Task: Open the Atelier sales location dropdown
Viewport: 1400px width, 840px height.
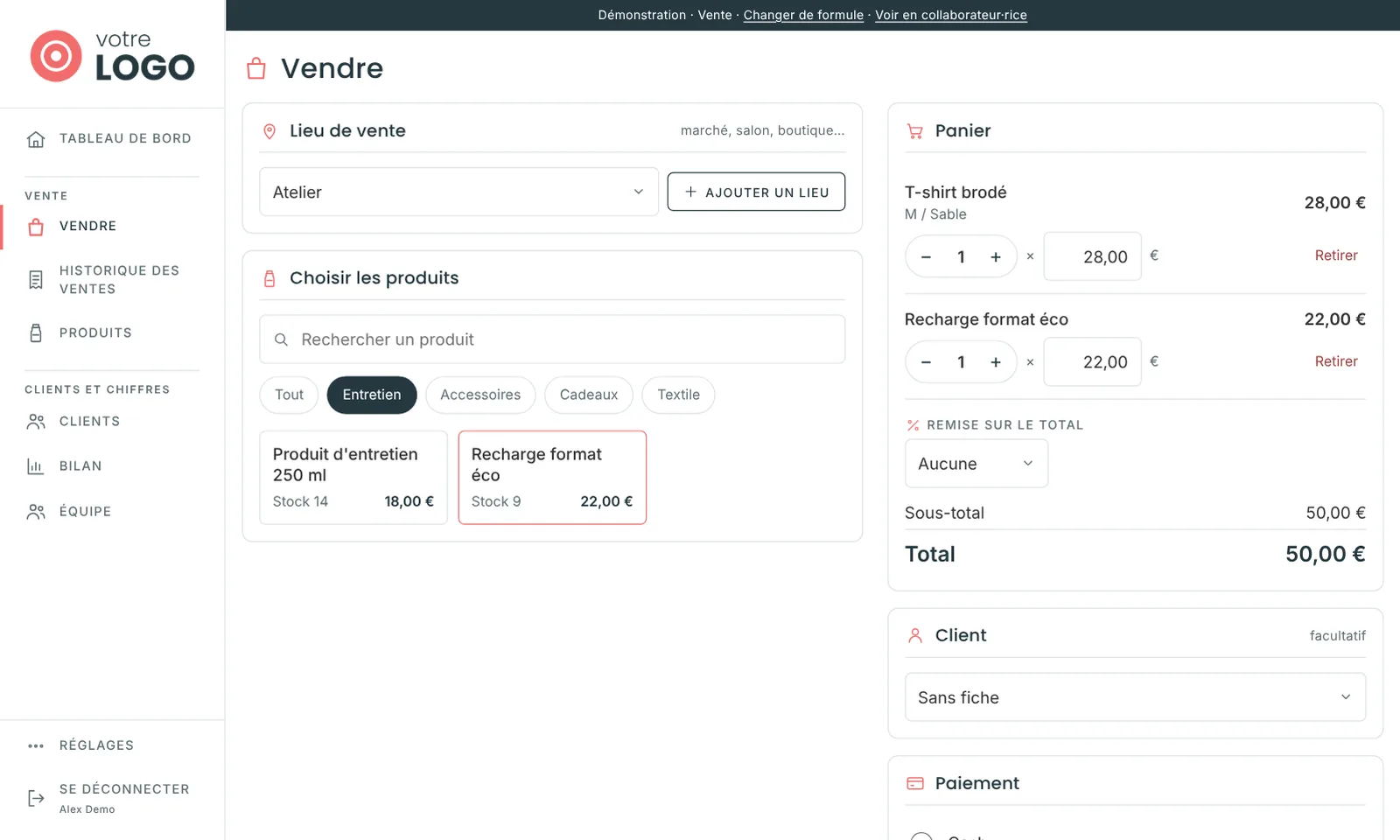Action: [458, 192]
